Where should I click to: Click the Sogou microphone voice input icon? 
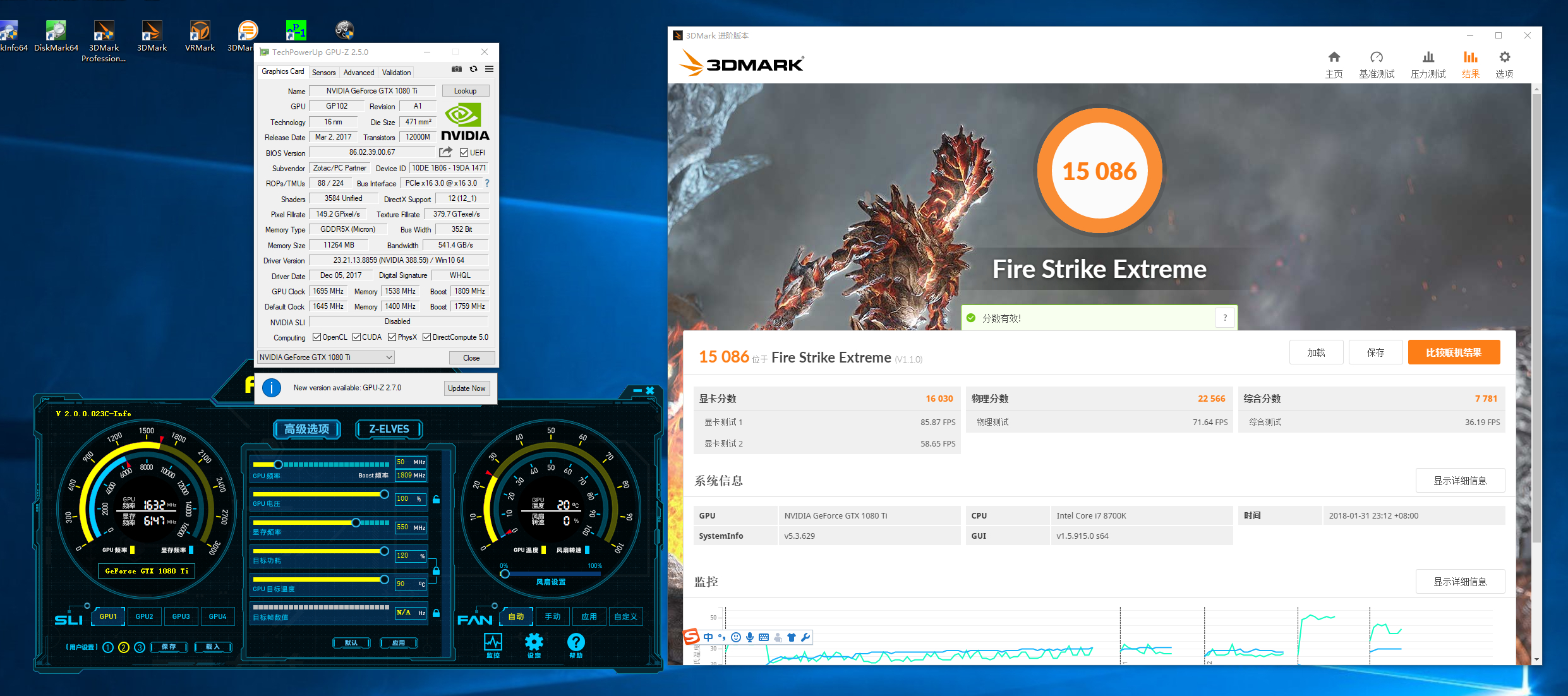pyautogui.click(x=749, y=637)
